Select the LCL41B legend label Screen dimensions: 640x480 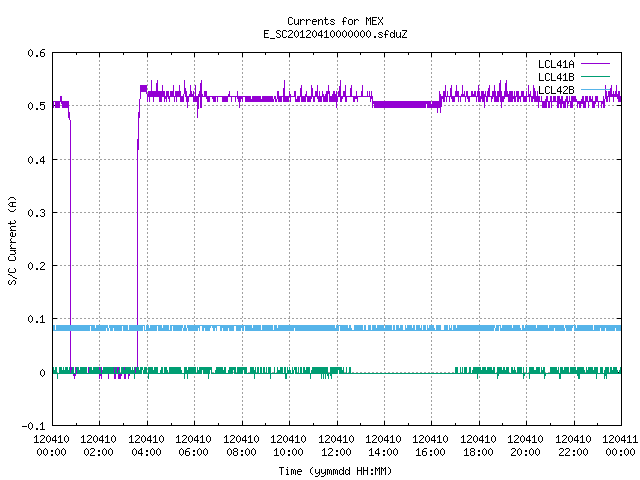click(x=556, y=77)
